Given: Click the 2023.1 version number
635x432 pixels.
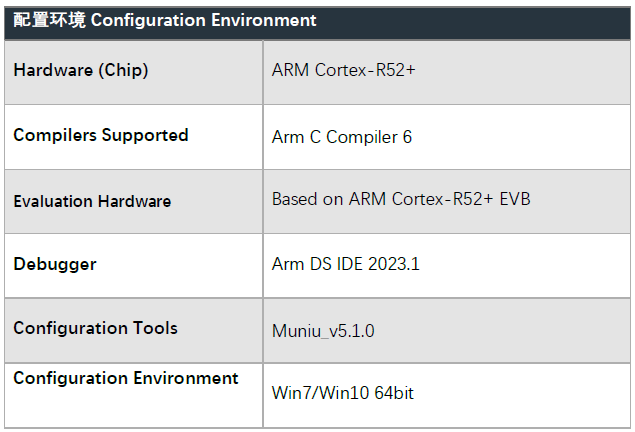Looking at the screenshot, I should point(394,264).
